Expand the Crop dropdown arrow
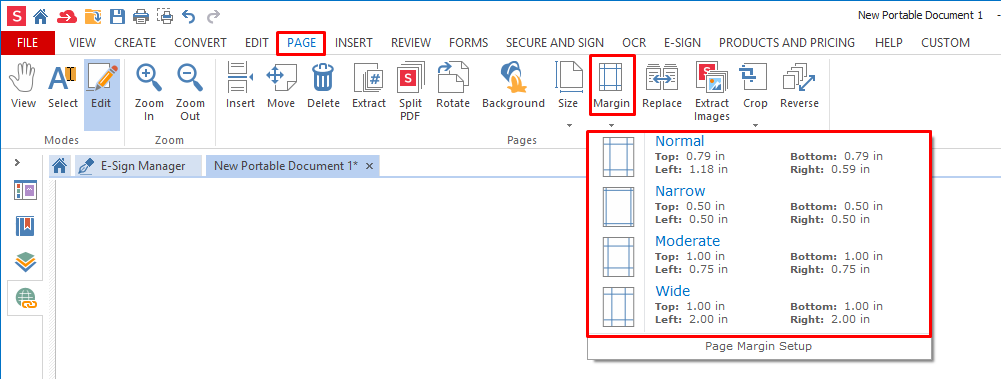This screenshot has height=379, width=1001. [755, 125]
